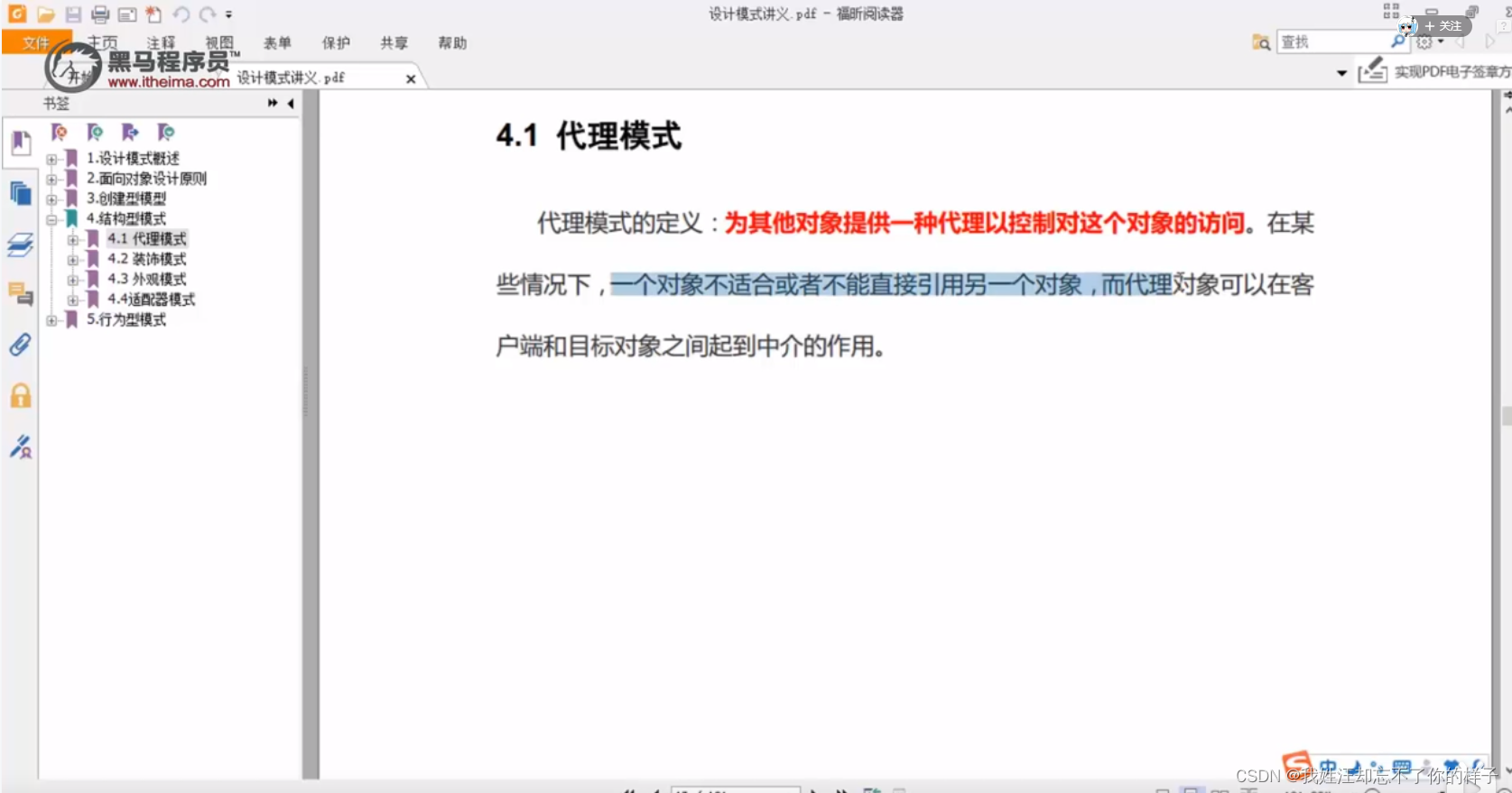Open the Comments sidebar panel icon
1512x793 pixels.
tap(21, 294)
